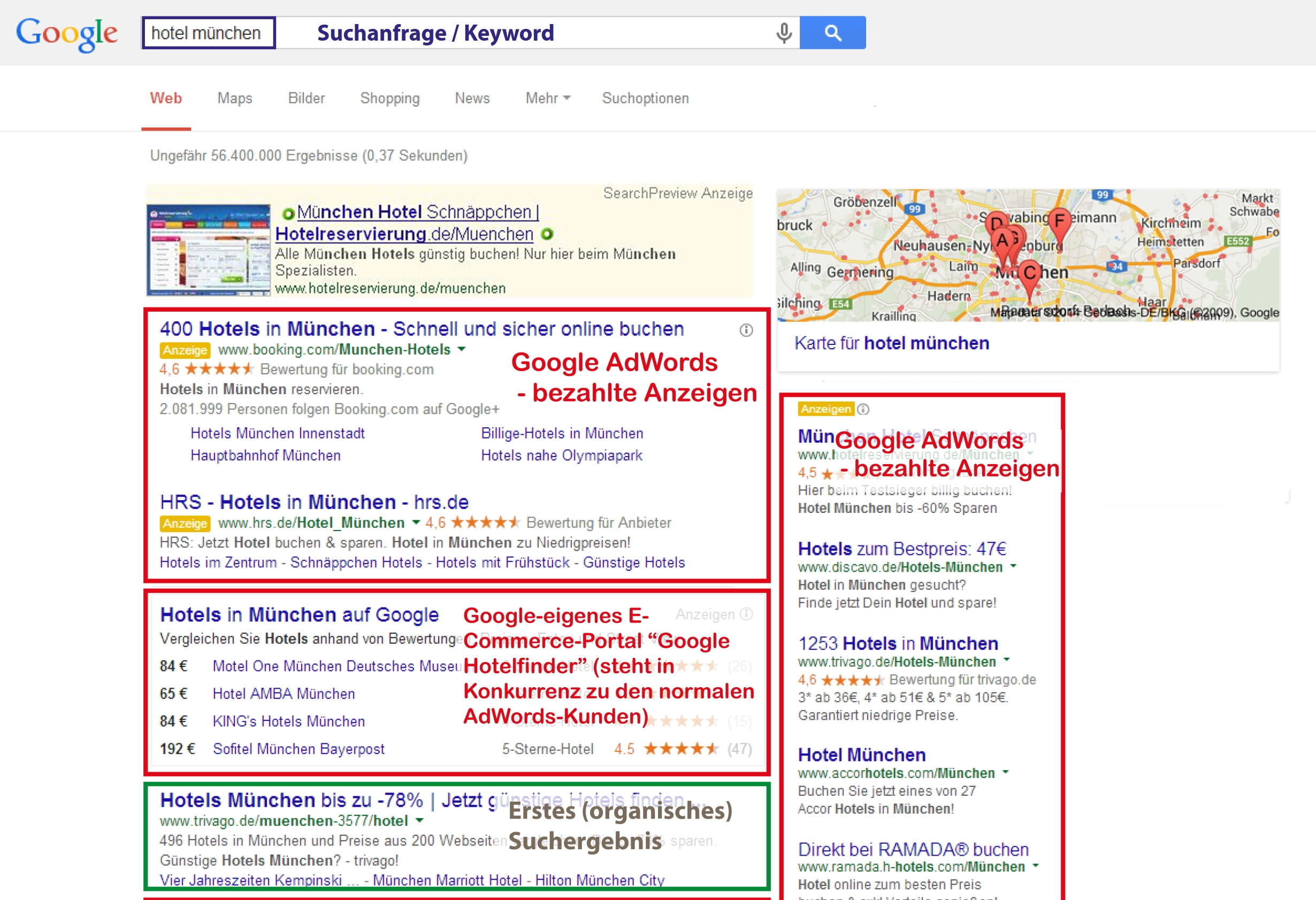Open the Hotel AMBA München listing
This screenshot has height=900, width=1316.
[284, 694]
